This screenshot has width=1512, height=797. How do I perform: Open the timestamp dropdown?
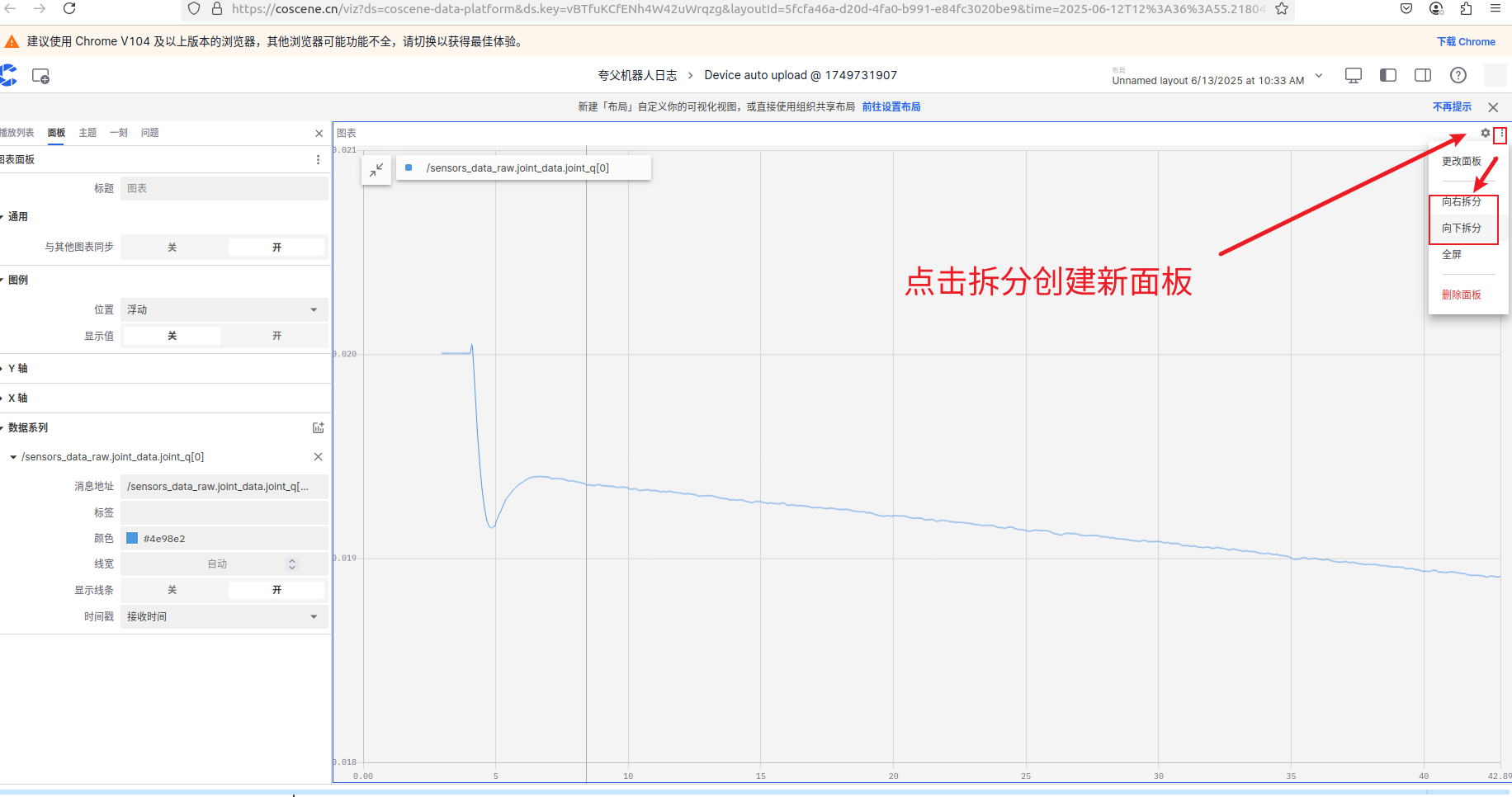[224, 616]
